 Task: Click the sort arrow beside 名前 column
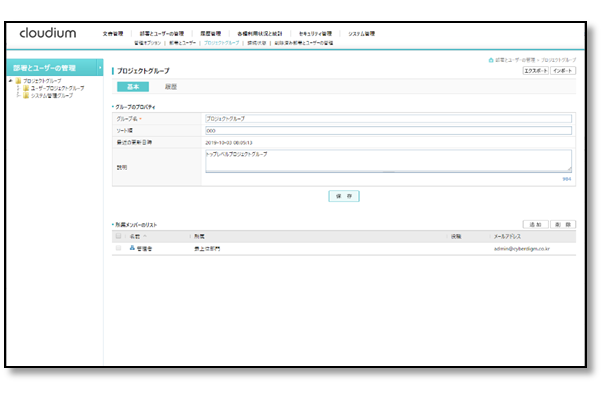[x=145, y=237]
